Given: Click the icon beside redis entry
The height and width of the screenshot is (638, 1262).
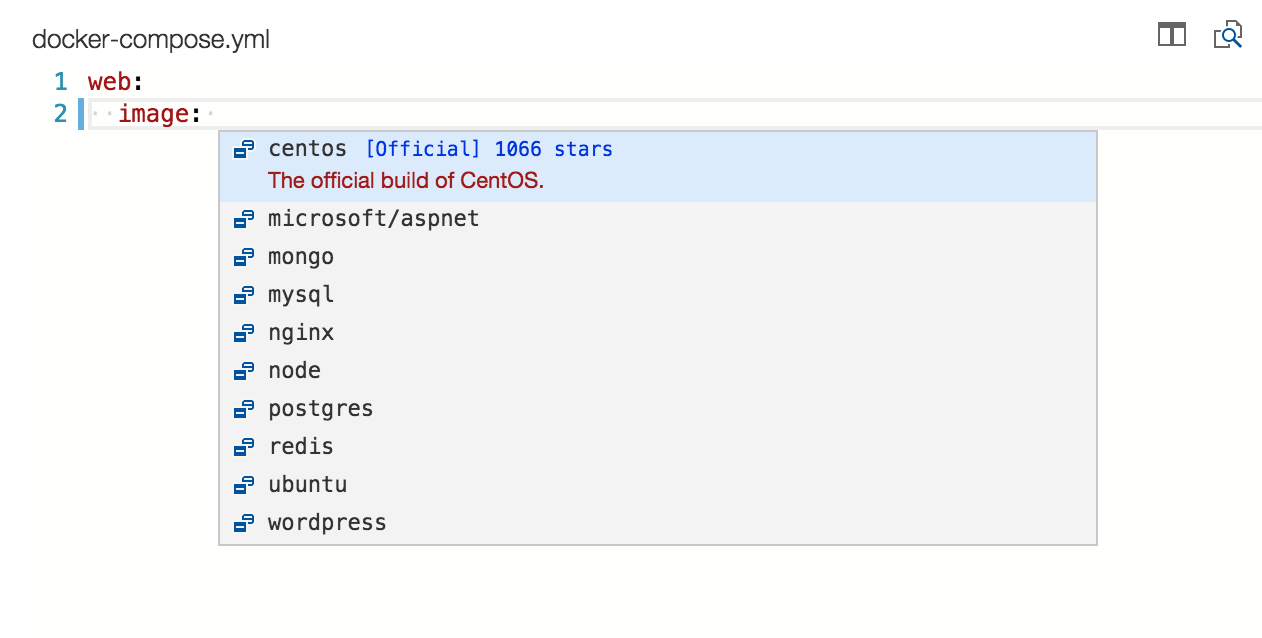Looking at the screenshot, I should 243,447.
